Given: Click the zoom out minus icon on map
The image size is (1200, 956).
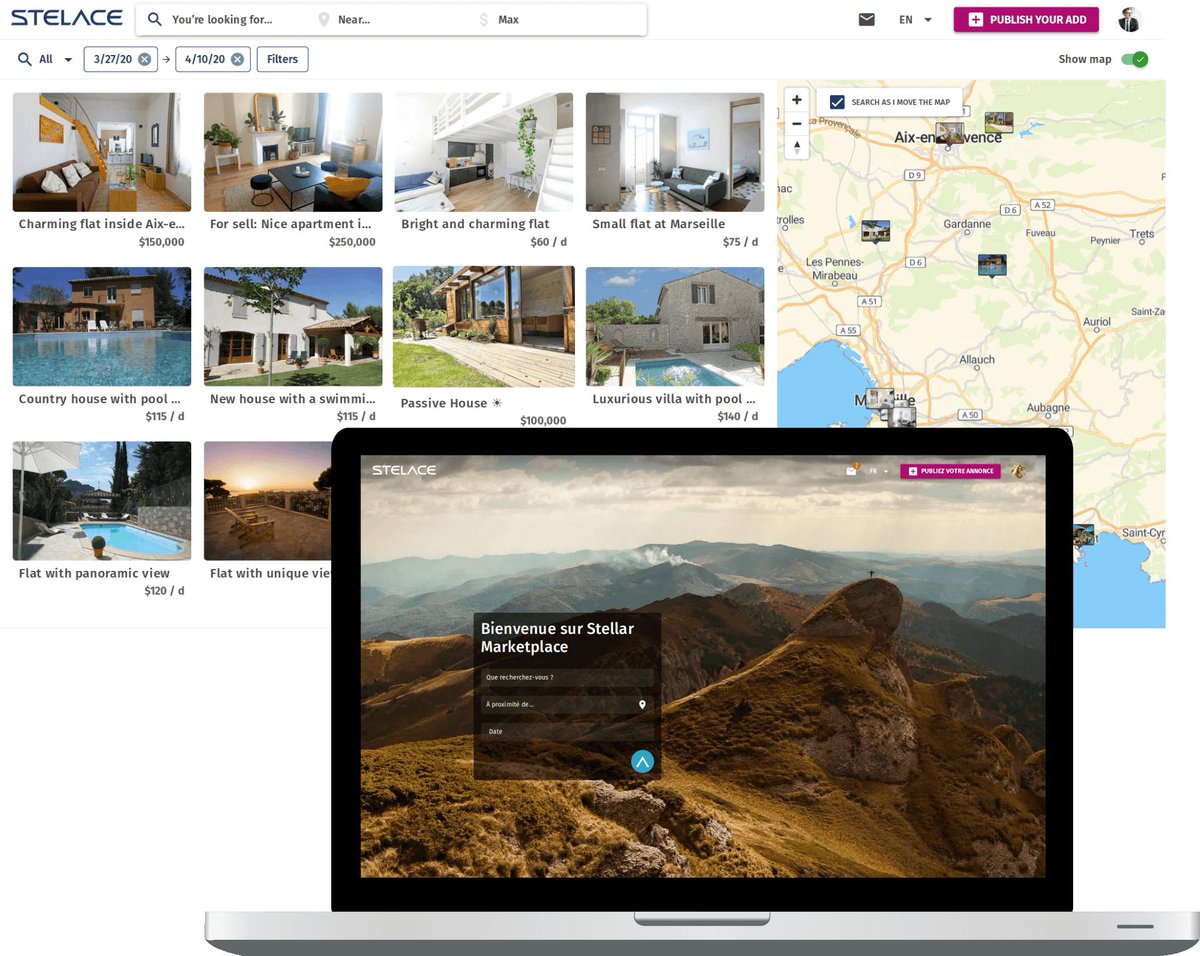Looking at the screenshot, I should 795,123.
